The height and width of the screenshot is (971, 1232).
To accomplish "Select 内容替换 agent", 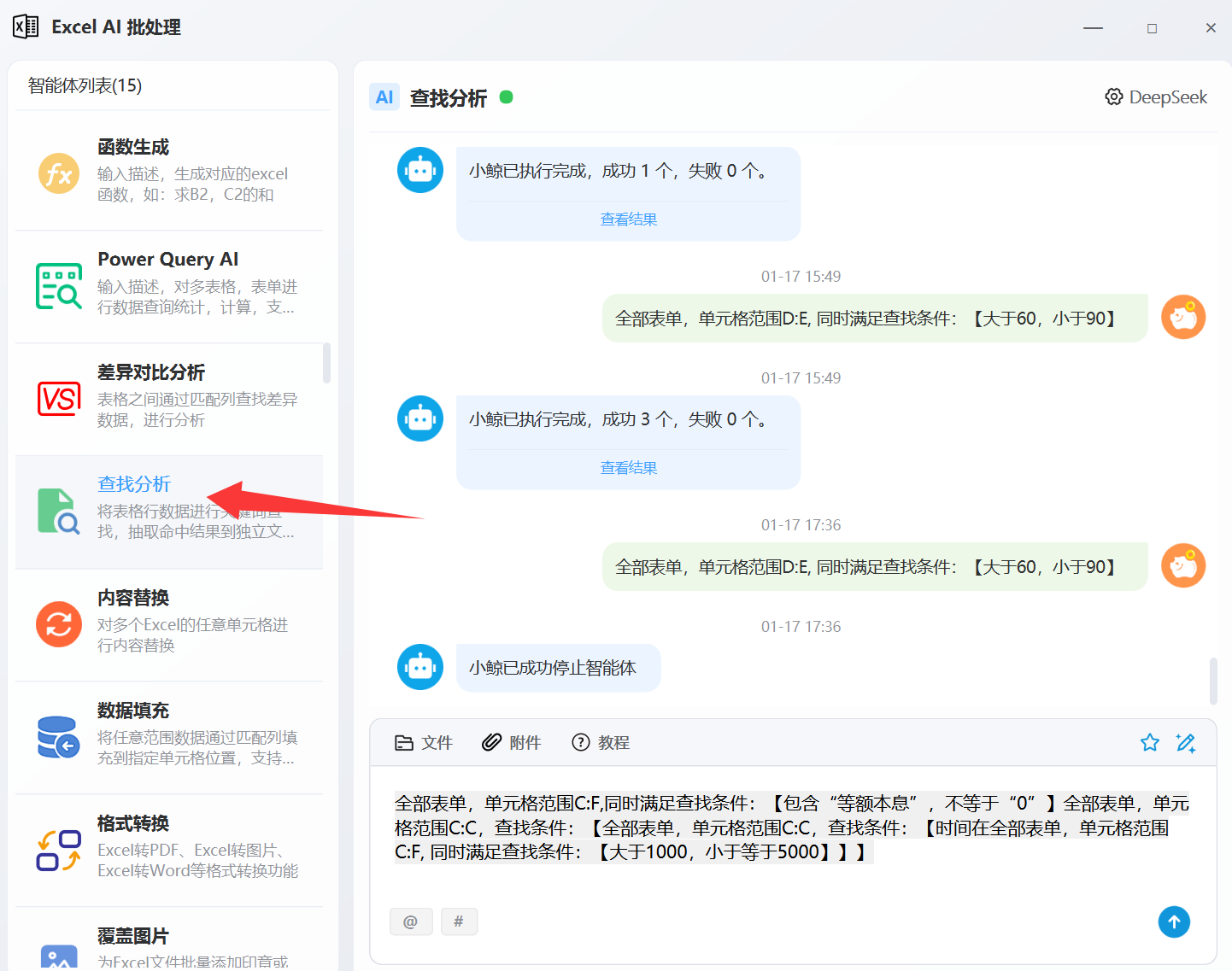I will (169, 624).
